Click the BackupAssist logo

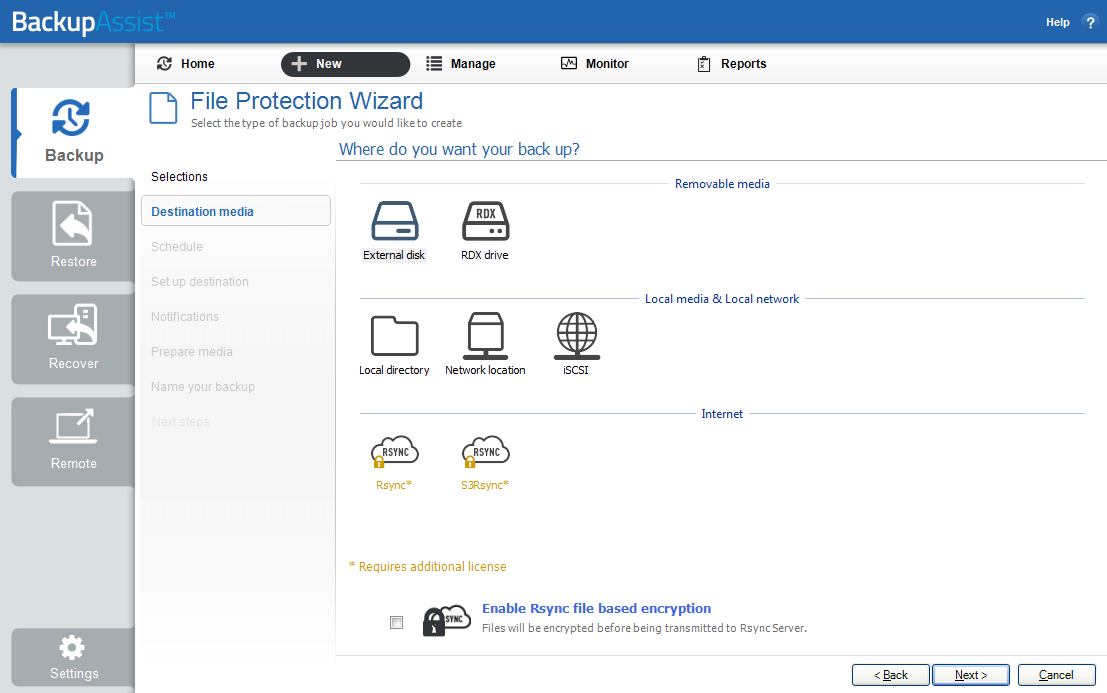93,22
